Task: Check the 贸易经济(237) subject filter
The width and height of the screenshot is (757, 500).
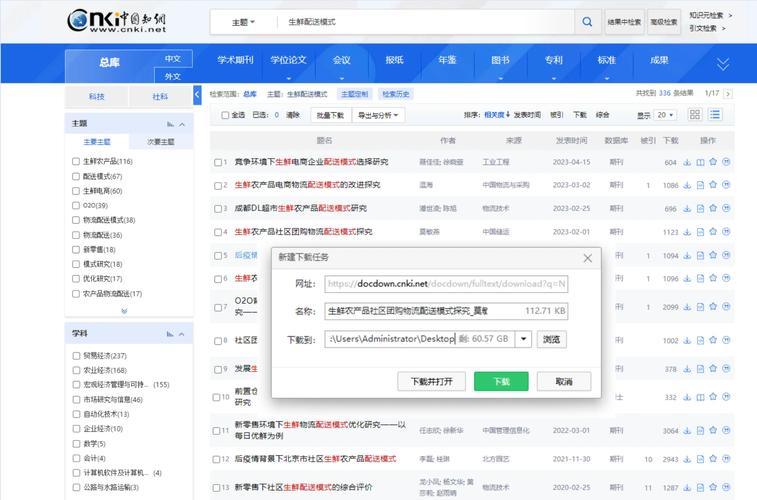Action: (x=76, y=356)
